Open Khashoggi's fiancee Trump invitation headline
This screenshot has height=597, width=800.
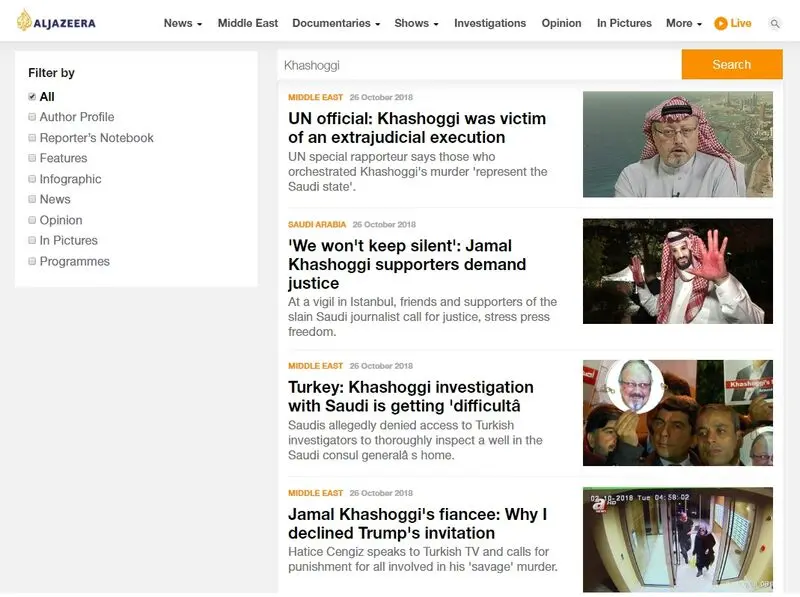(x=417, y=524)
